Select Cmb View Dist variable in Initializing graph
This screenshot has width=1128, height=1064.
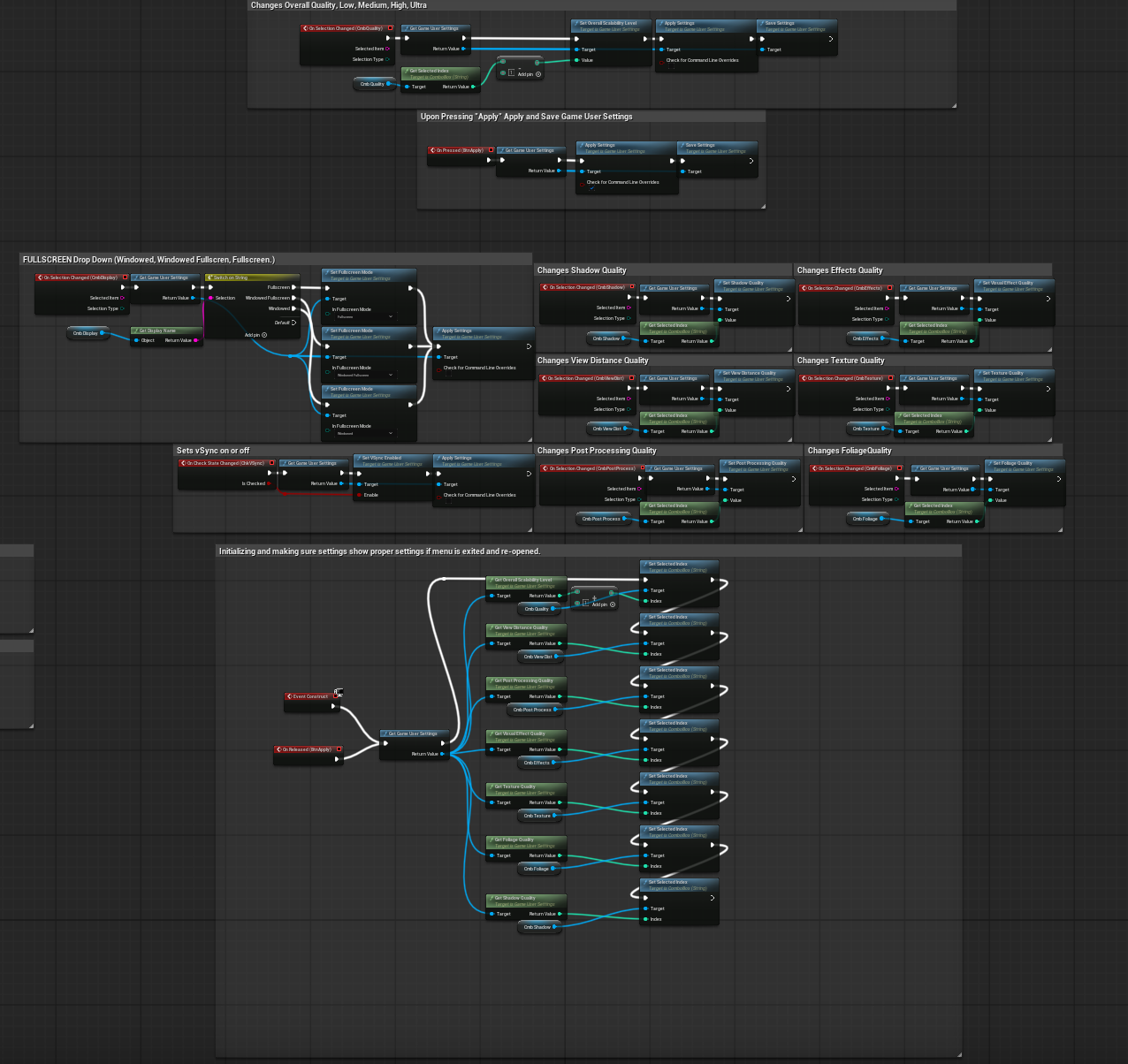538,657
